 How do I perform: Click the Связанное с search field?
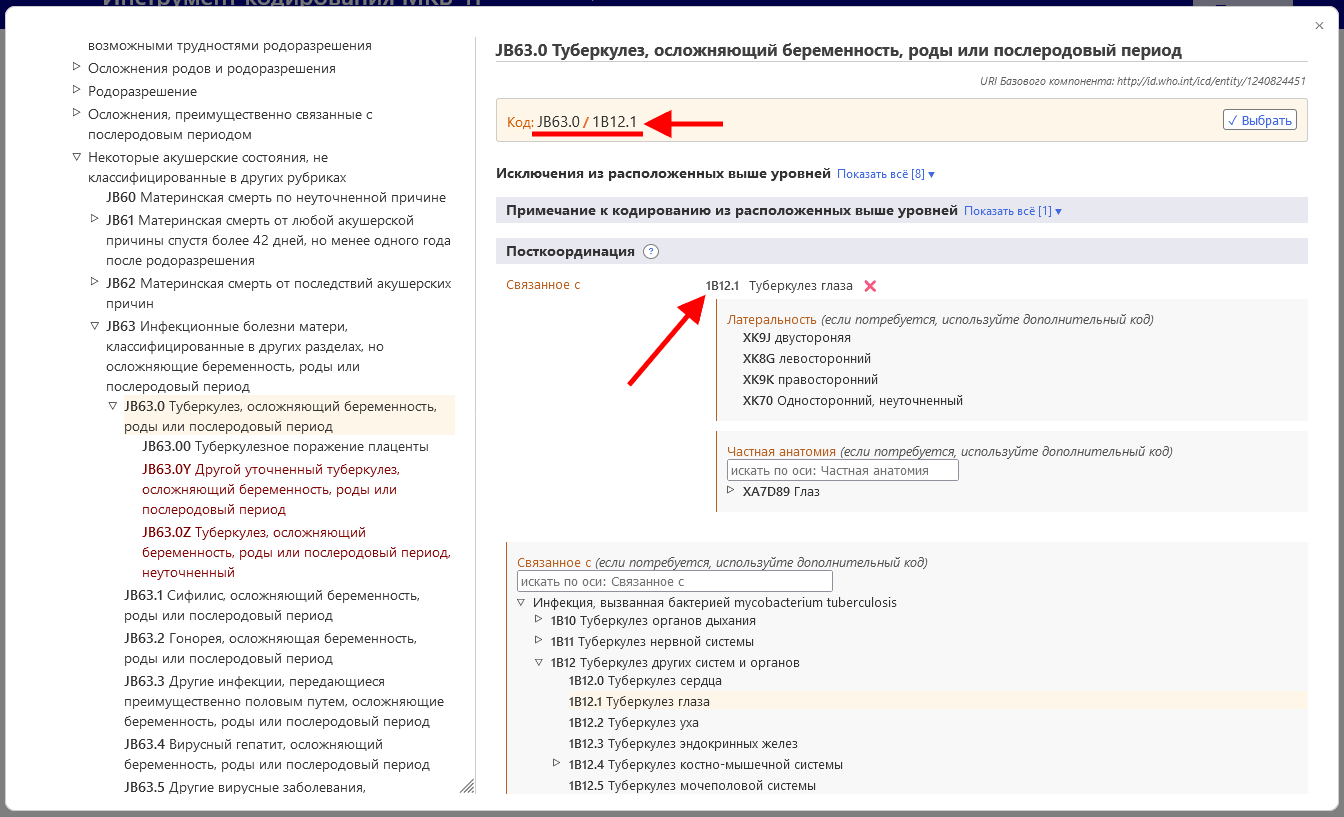(x=675, y=581)
